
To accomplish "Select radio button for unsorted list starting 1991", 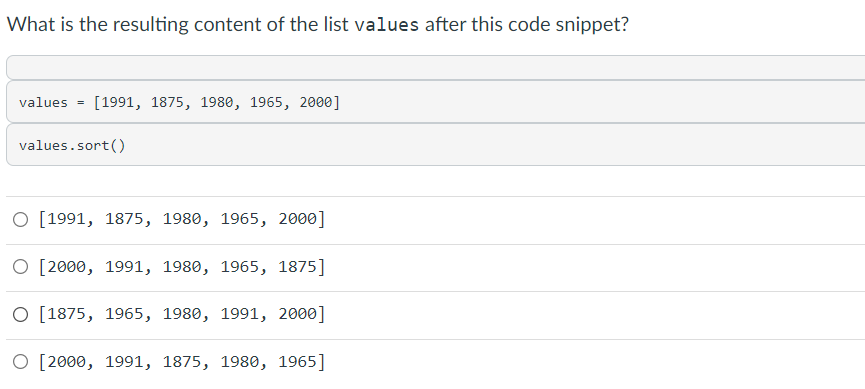I will point(20,220).
